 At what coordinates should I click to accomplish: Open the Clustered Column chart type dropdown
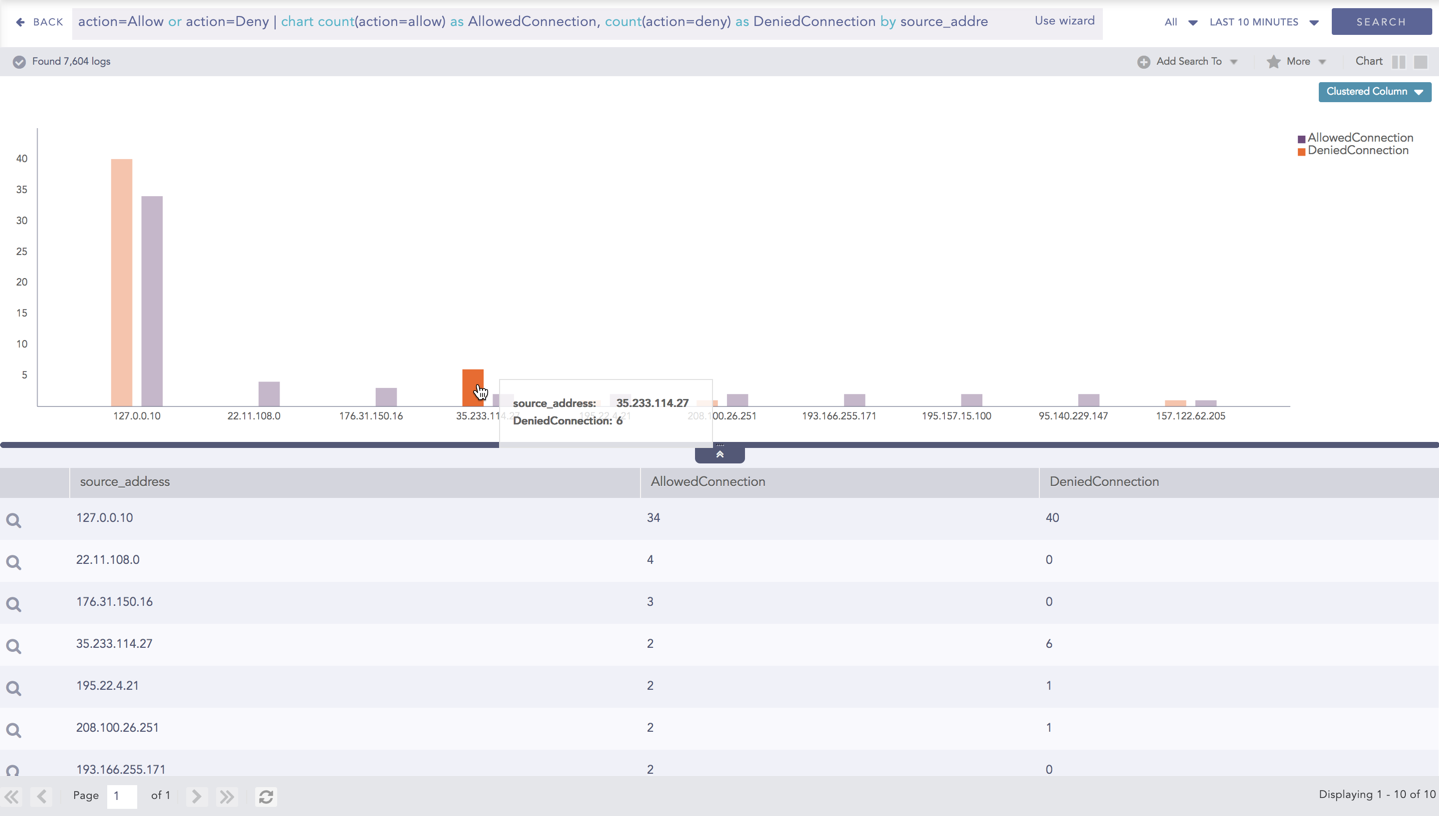point(1374,92)
